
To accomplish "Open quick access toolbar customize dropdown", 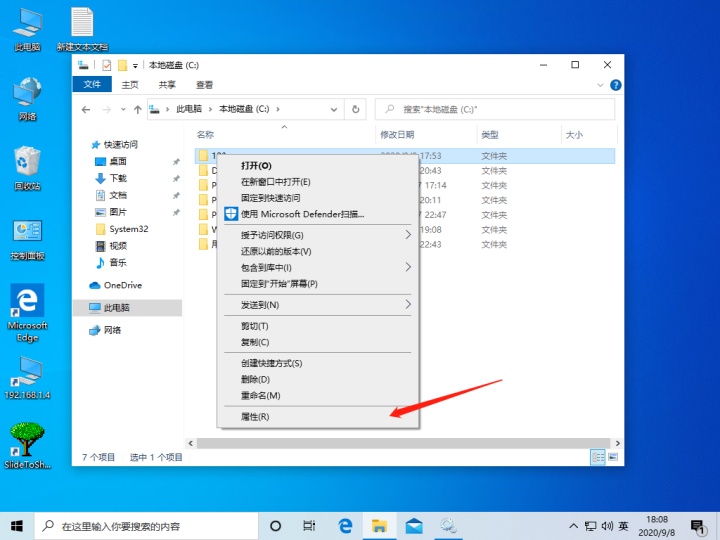I will pos(135,66).
